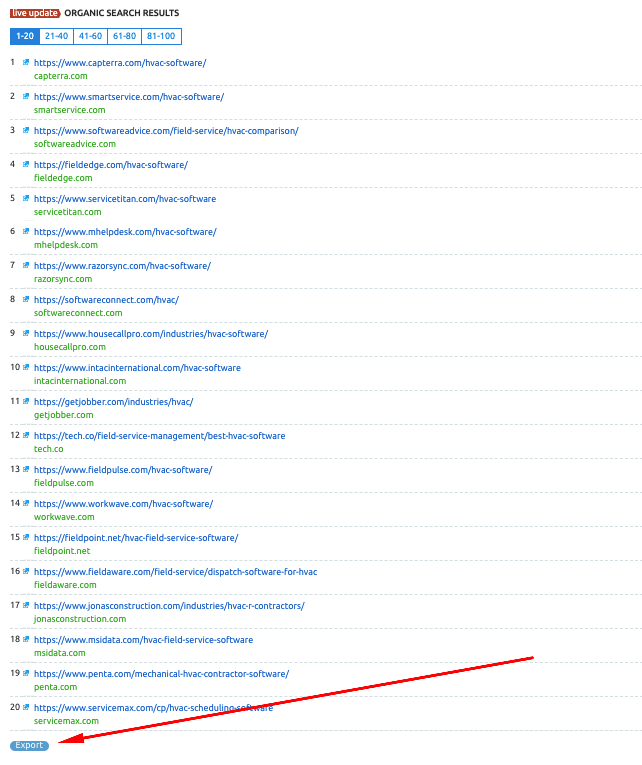This screenshot has height=765, width=642.
Task: Click green tech.co domain text
Action: 48,449
